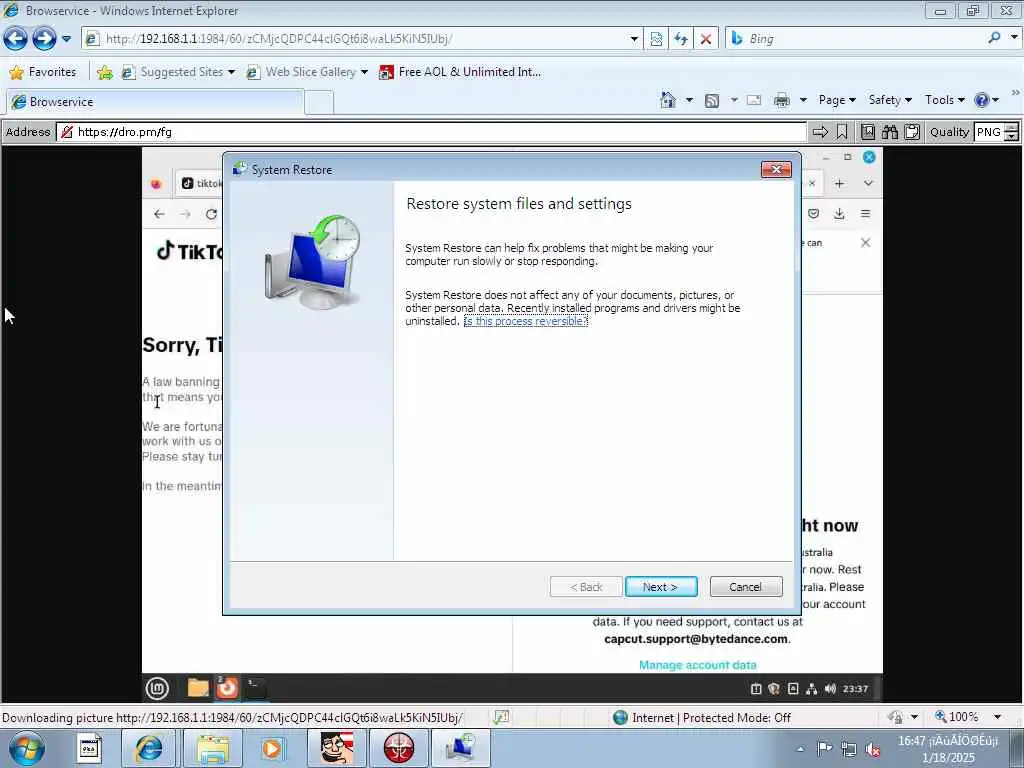
Task: Open the Favorites star button
Action: coord(44,72)
